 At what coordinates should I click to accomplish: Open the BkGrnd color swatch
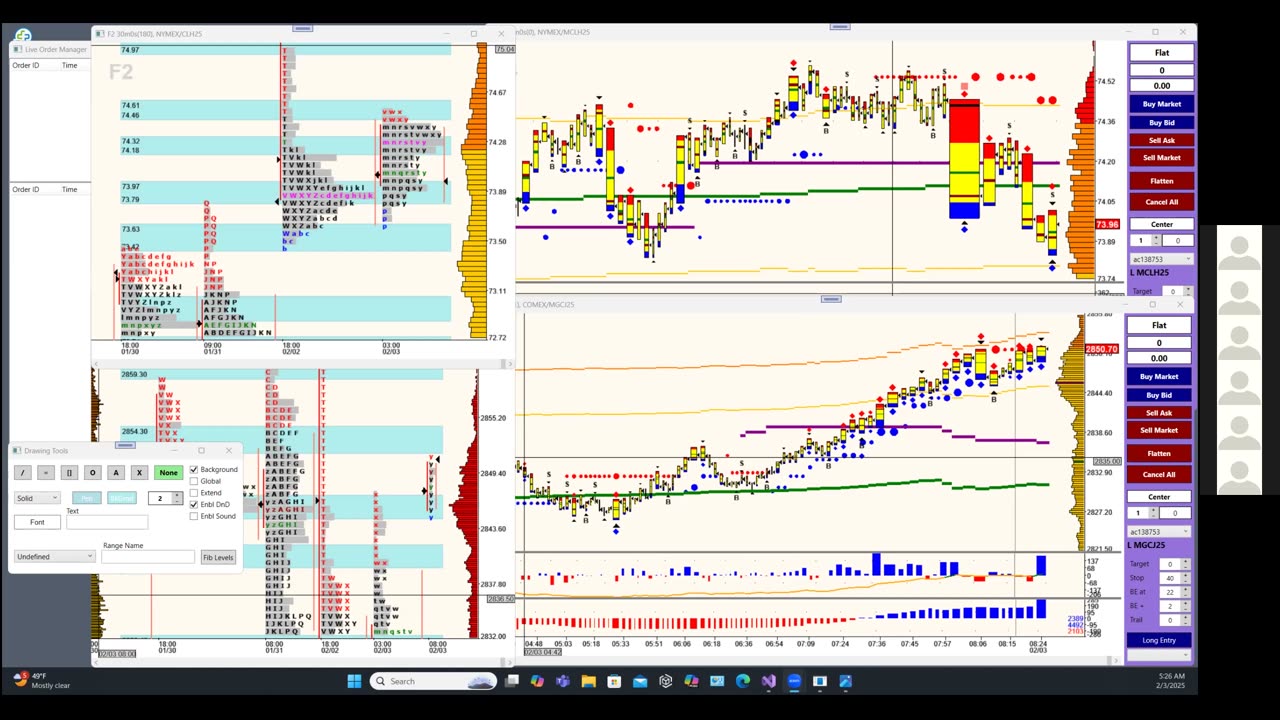point(122,498)
